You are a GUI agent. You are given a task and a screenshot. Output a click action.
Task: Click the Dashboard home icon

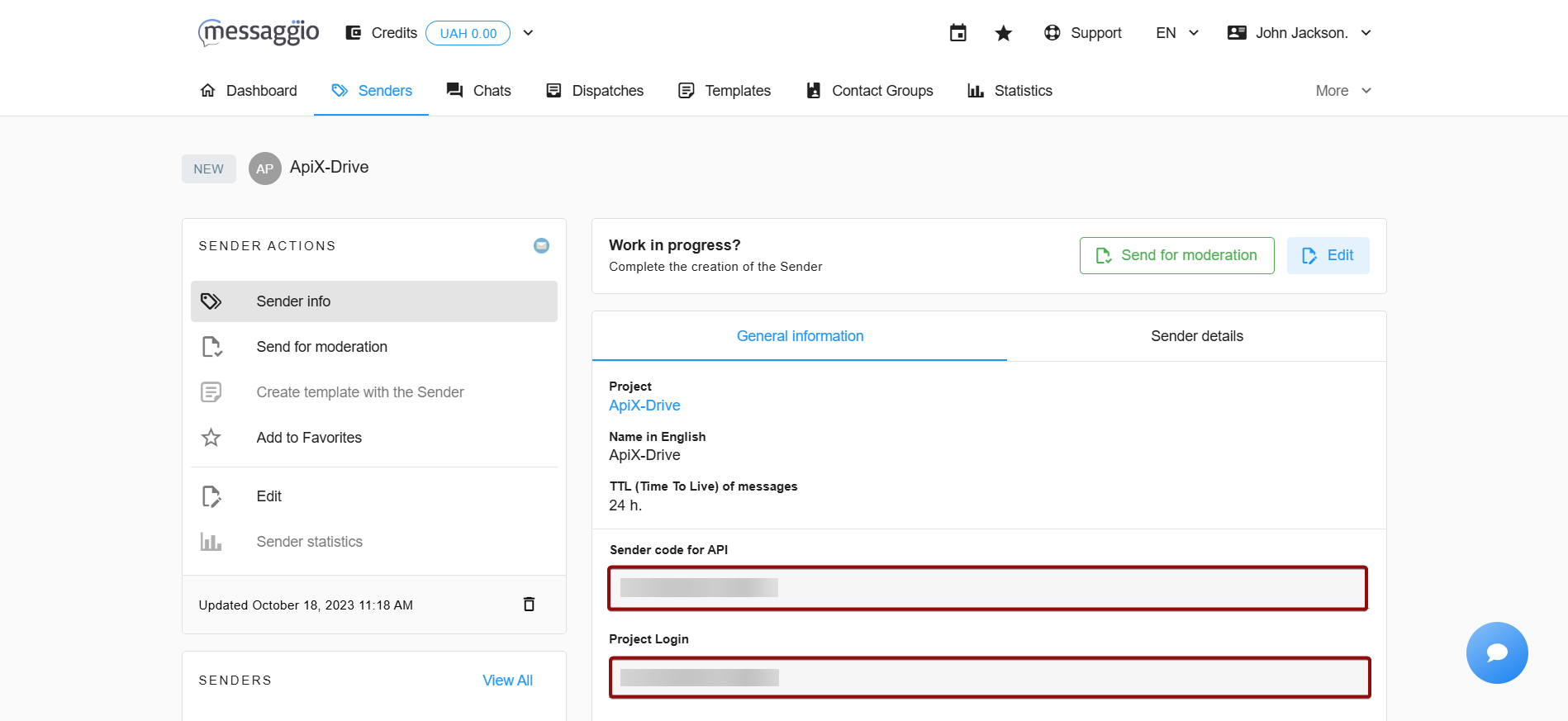(208, 90)
